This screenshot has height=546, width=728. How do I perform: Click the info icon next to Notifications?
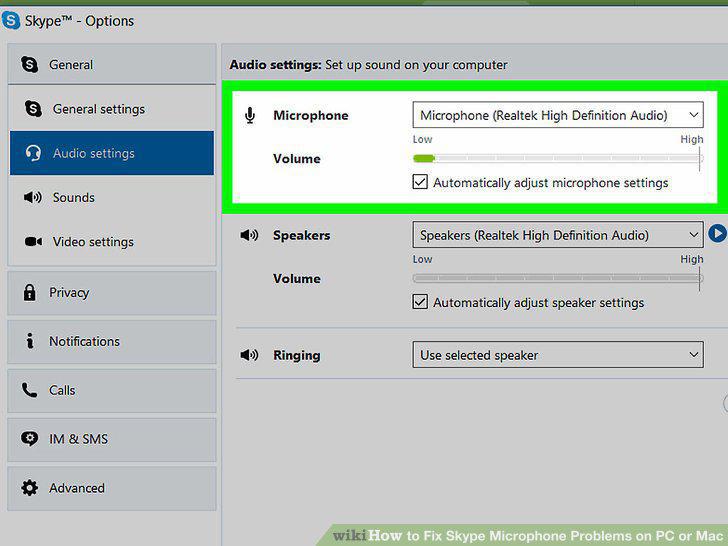(30, 341)
